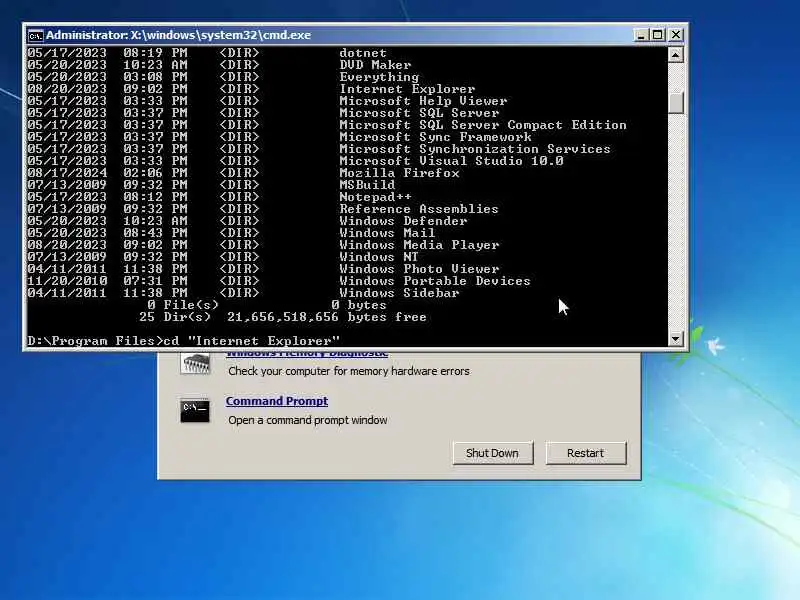Click the 'DVD Maker' directory entry
Viewport: 800px width, 600px height.
(376, 65)
